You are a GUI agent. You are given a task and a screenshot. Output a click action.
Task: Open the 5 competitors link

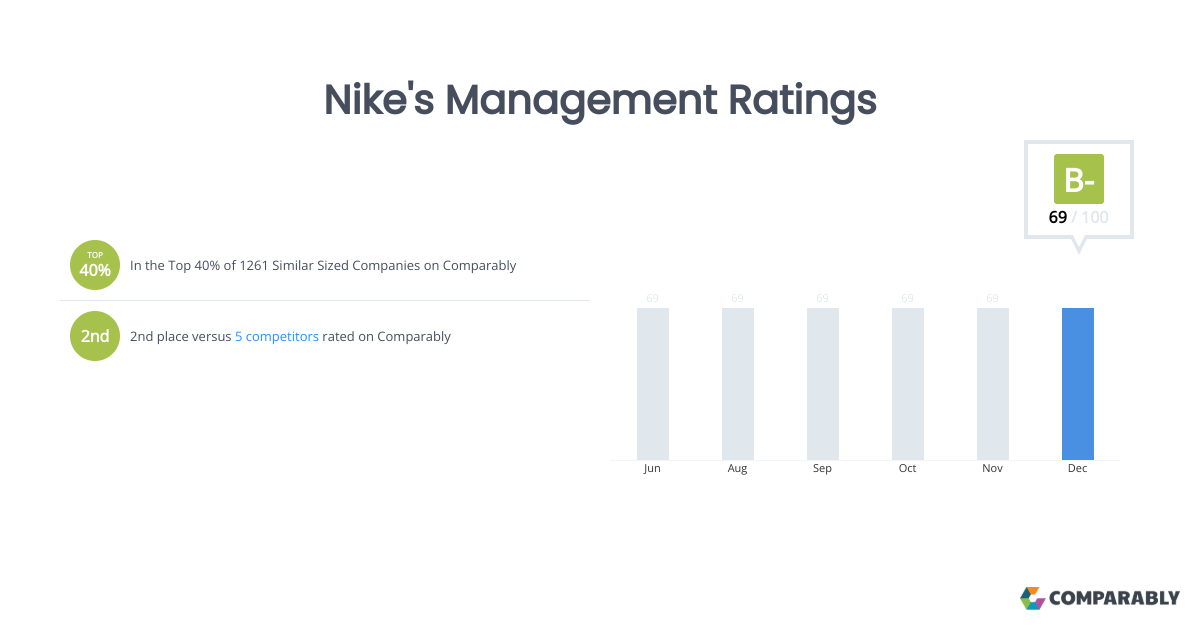277,337
